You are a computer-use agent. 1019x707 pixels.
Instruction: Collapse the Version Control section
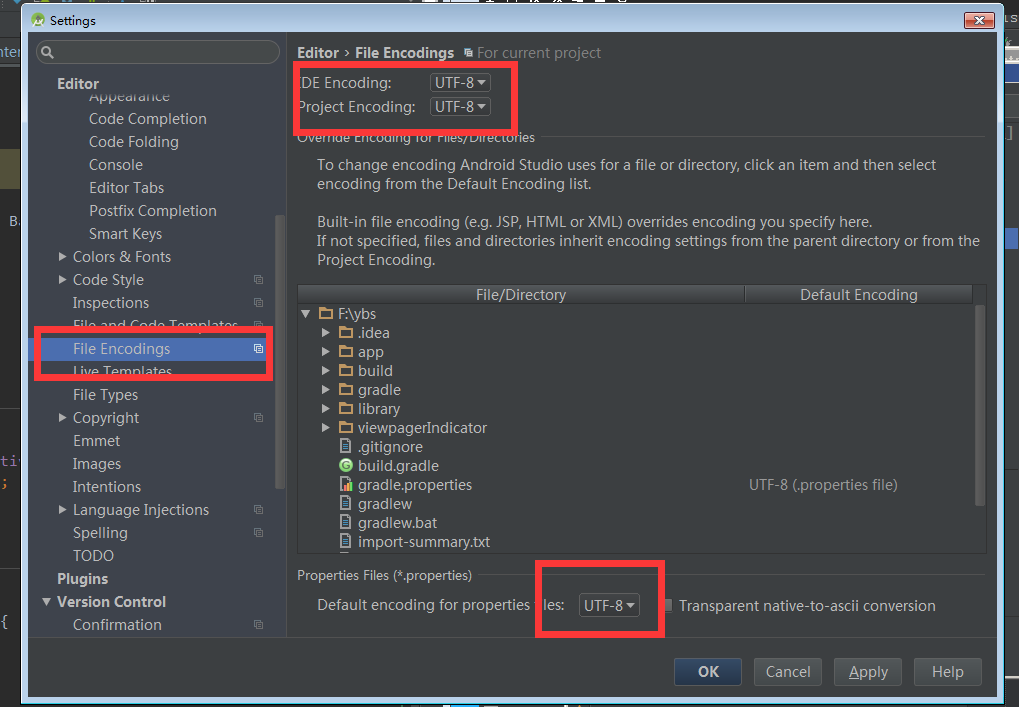coord(46,602)
